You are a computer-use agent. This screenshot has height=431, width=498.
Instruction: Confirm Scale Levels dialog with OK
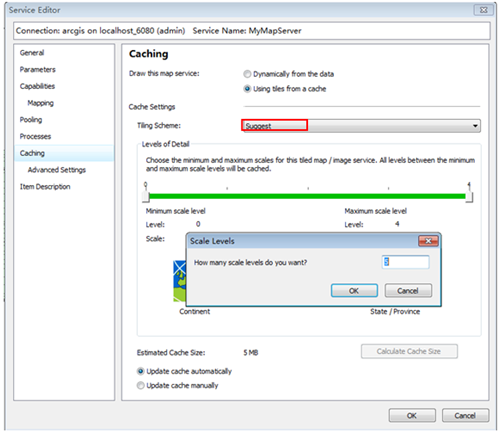point(354,291)
